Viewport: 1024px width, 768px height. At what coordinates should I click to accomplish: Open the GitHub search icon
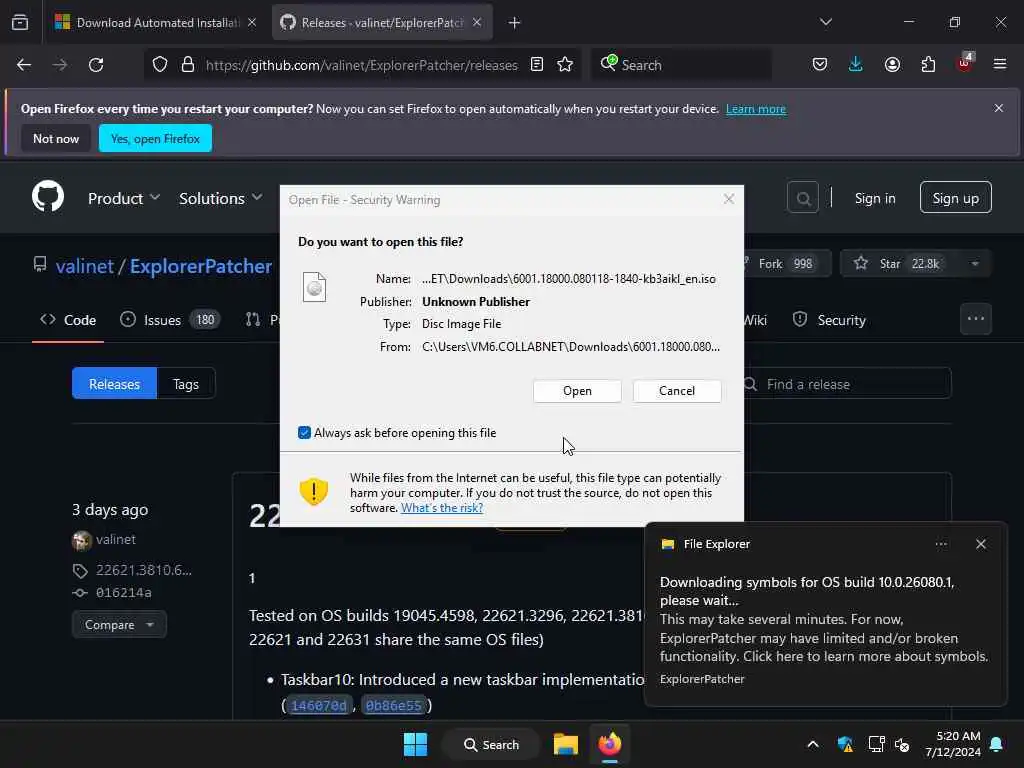[x=803, y=198]
